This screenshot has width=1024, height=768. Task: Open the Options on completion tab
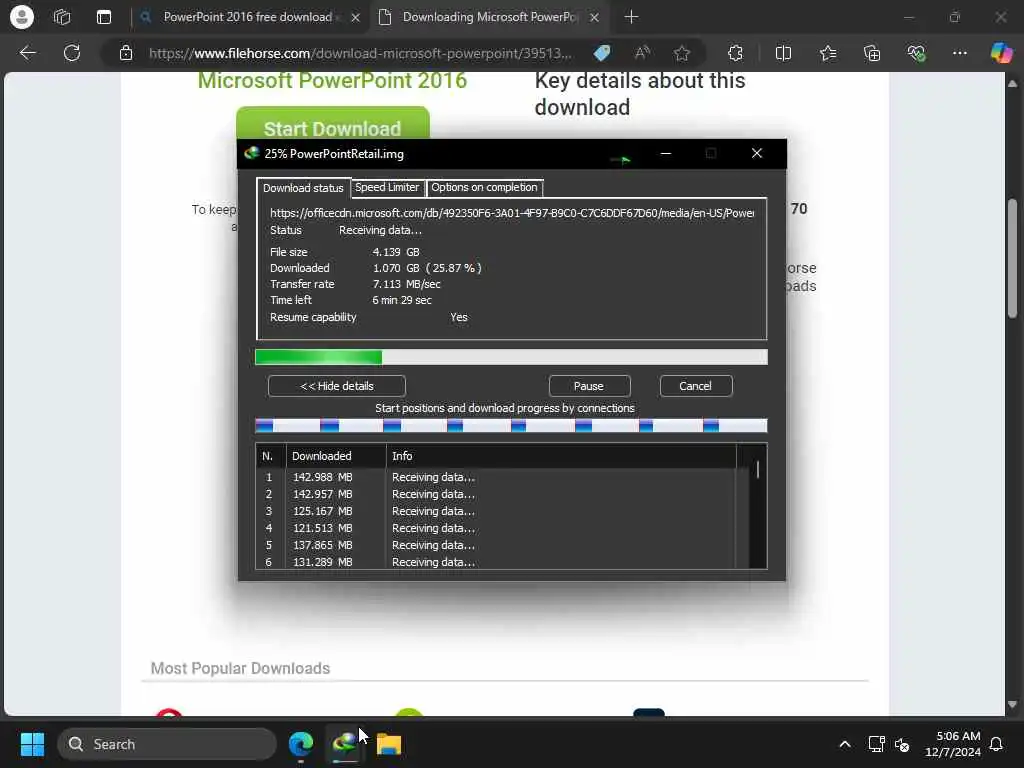click(484, 187)
